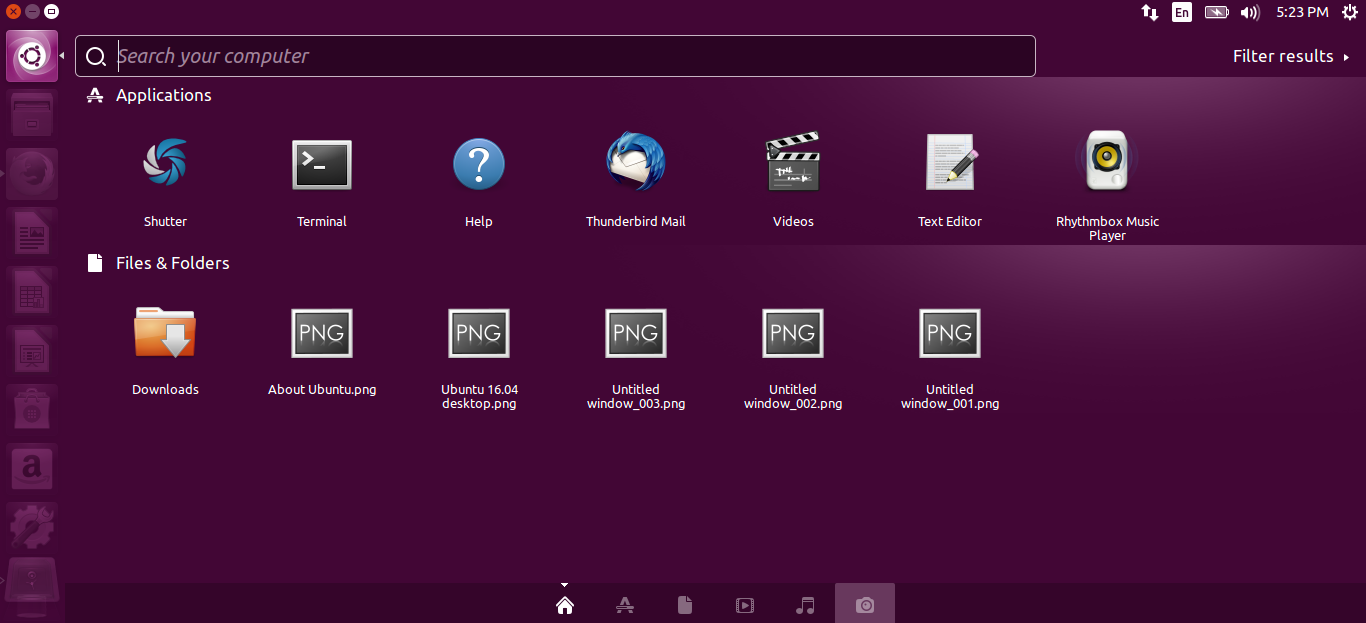
Task: Open System Settings from the launcher
Action: coord(32,526)
